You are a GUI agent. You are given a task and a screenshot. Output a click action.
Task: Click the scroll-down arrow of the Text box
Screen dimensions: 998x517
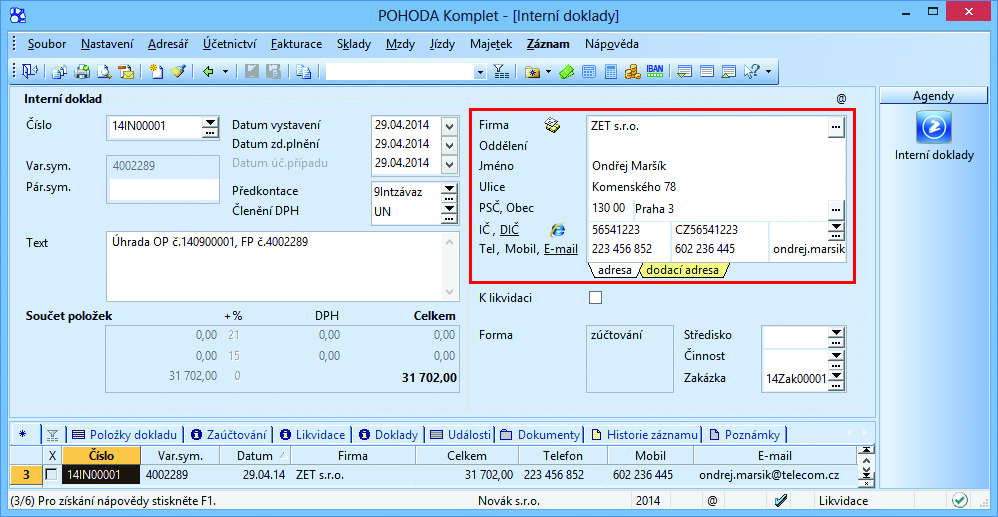[x=450, y=292]
